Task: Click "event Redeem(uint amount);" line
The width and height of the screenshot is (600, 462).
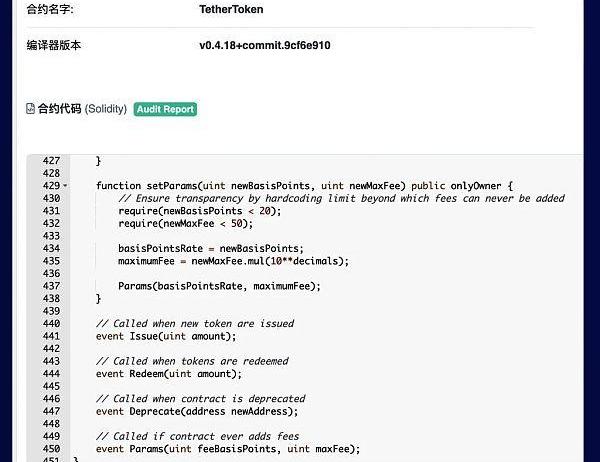Action: pyautogui.click(x=169, y=374)
